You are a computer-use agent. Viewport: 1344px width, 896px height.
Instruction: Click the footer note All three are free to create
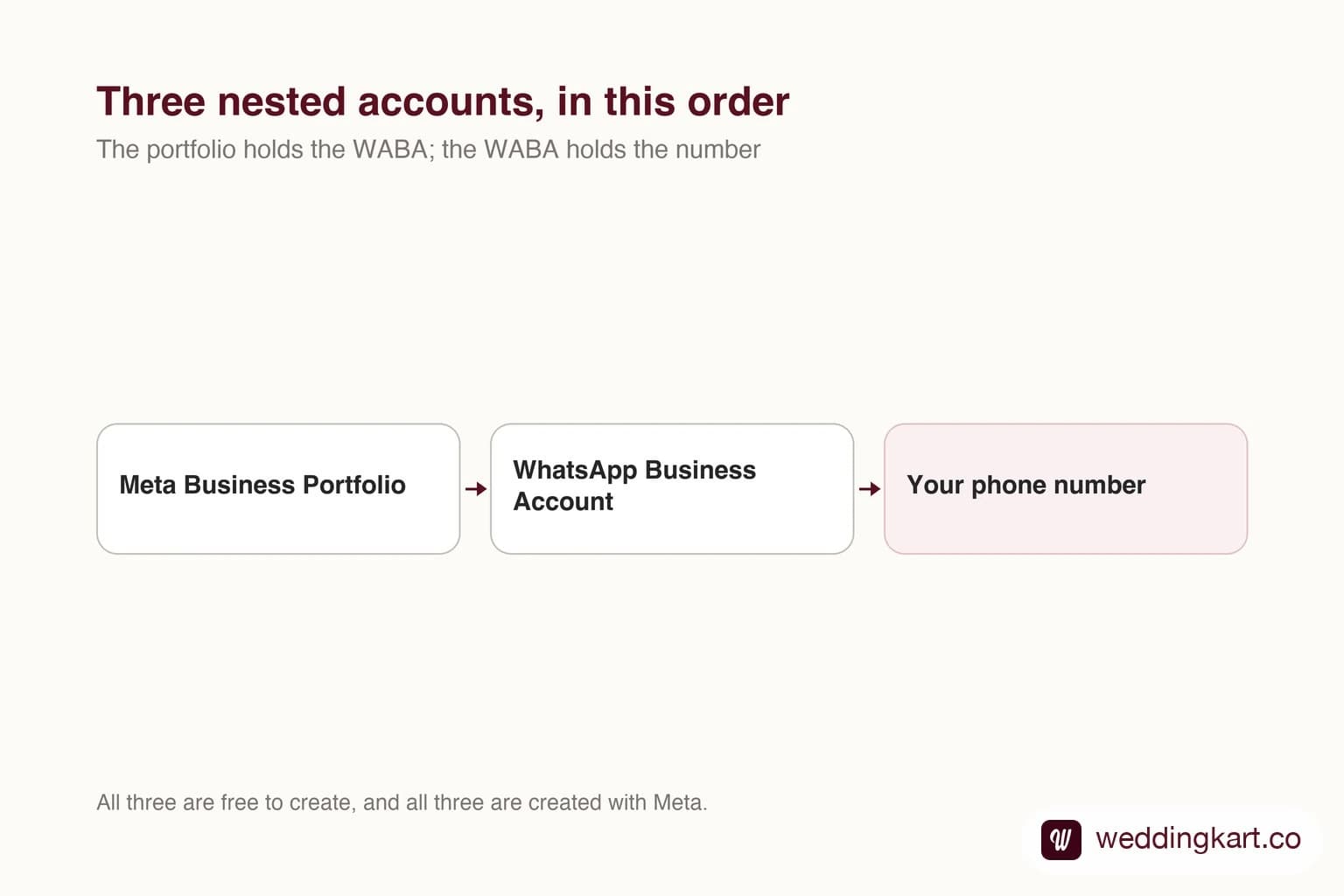point(402,802)
